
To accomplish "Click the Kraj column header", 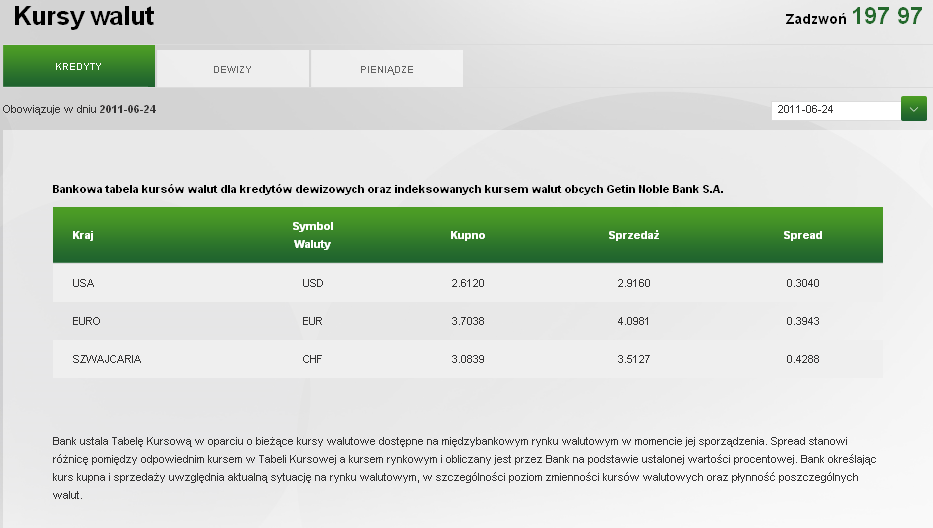I will (x=82, y=235).
